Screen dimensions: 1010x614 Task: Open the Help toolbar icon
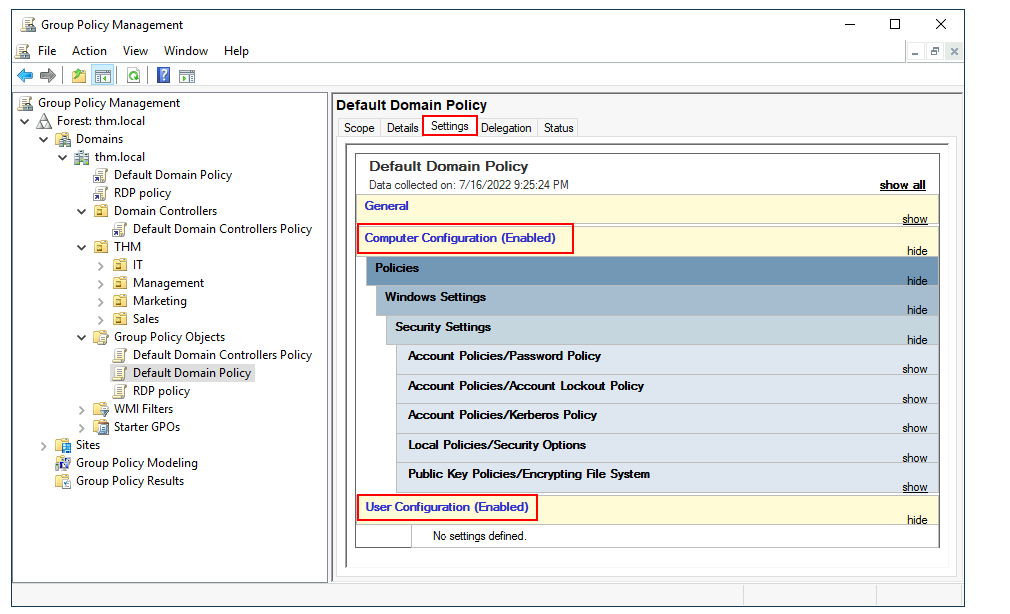coord(164,75)
